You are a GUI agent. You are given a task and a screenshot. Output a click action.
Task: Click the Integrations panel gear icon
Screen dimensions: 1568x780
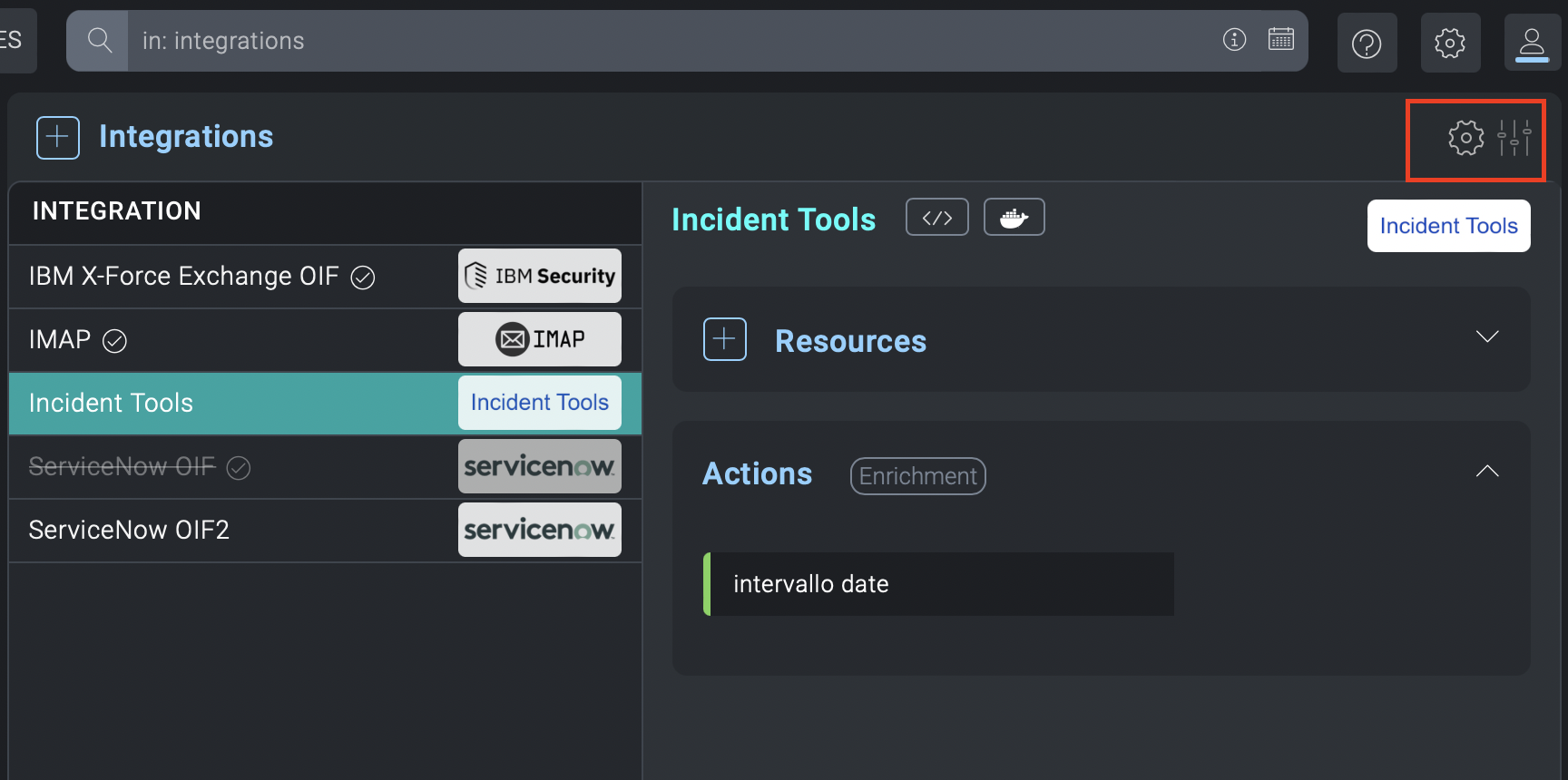1465,138
